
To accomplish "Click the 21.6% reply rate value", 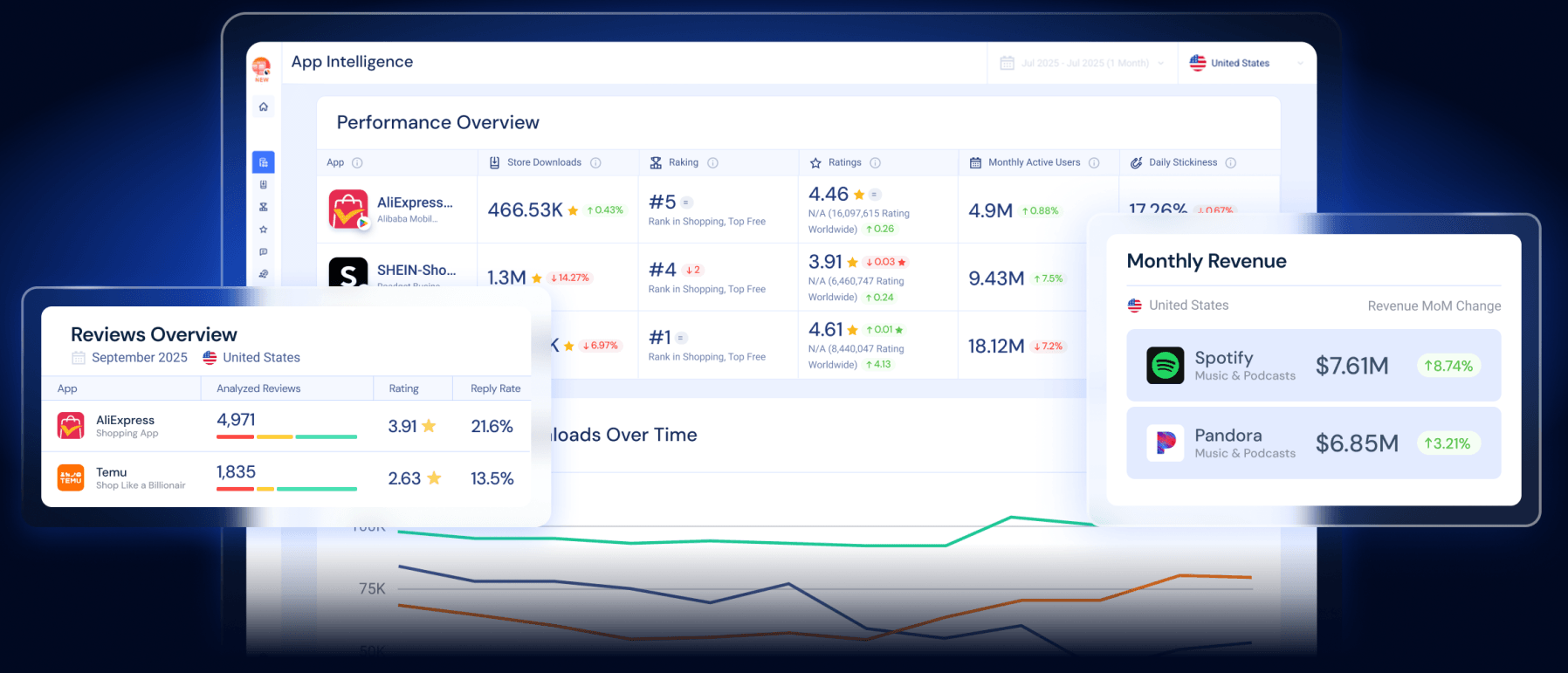I will coord(492,427).
